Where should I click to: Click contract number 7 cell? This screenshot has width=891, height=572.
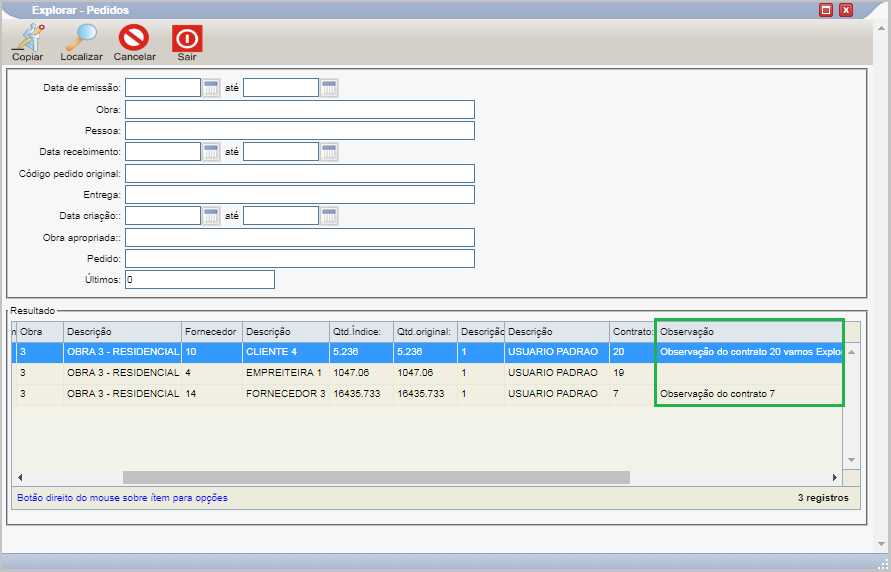[x=632, y=394]
